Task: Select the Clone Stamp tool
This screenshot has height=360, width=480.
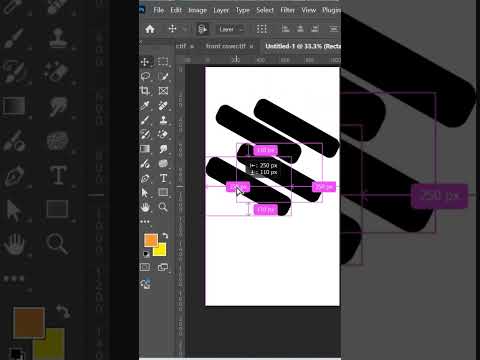Action: click(x=163, y=120)
